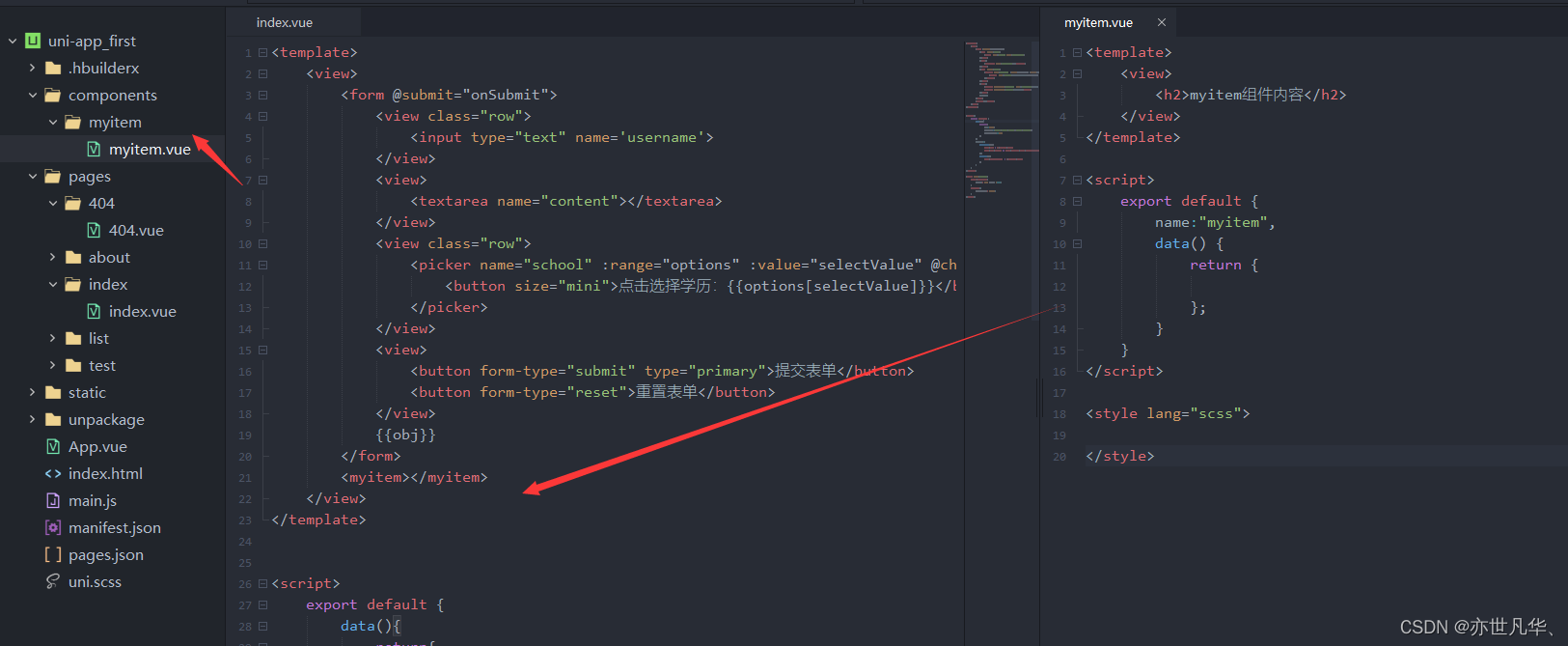The image size is (1568, 646).
Task: Click the uni.scss file icon
Action: [53, 581]
